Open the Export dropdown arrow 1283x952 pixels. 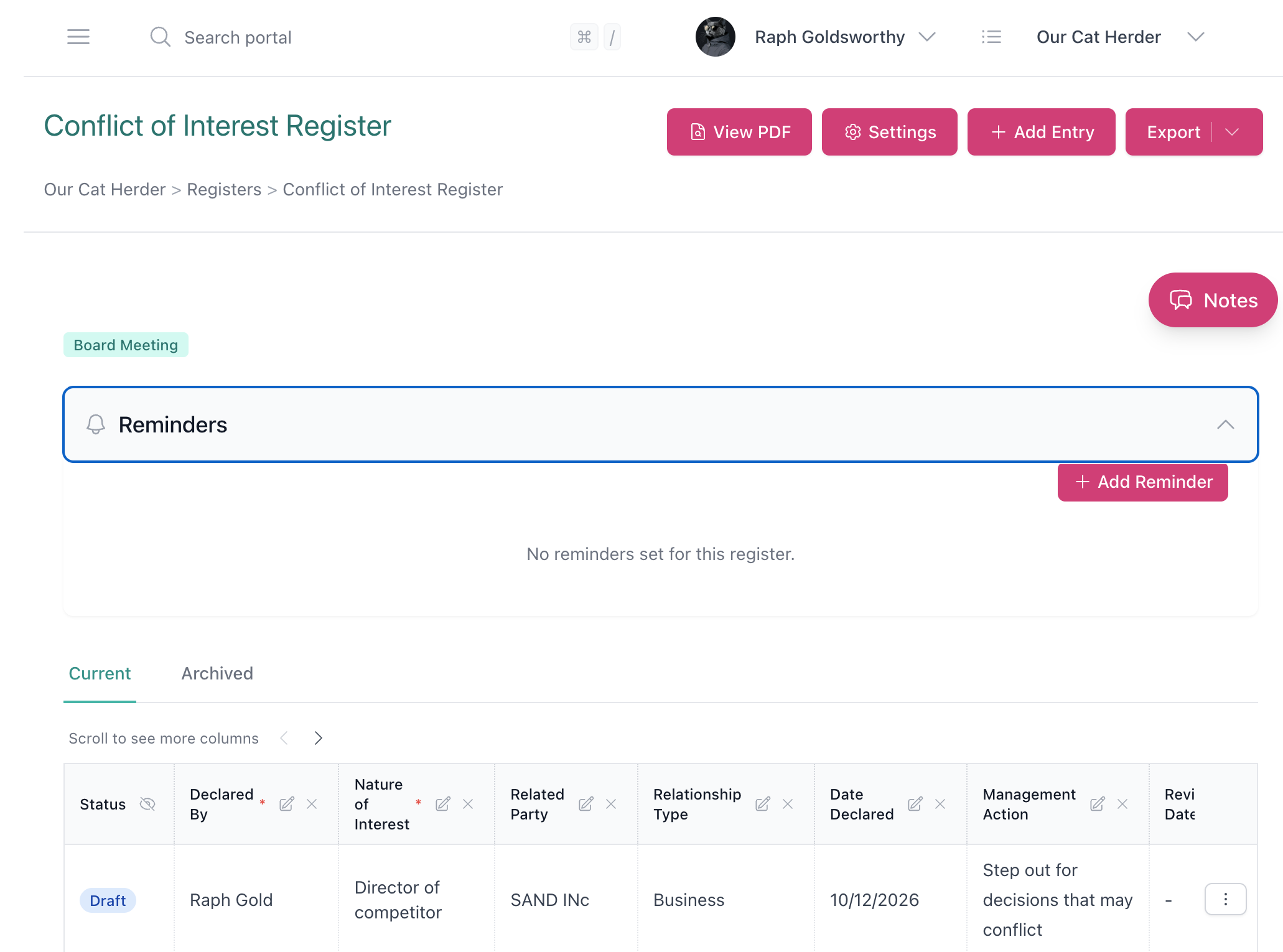click(1232, 132)
